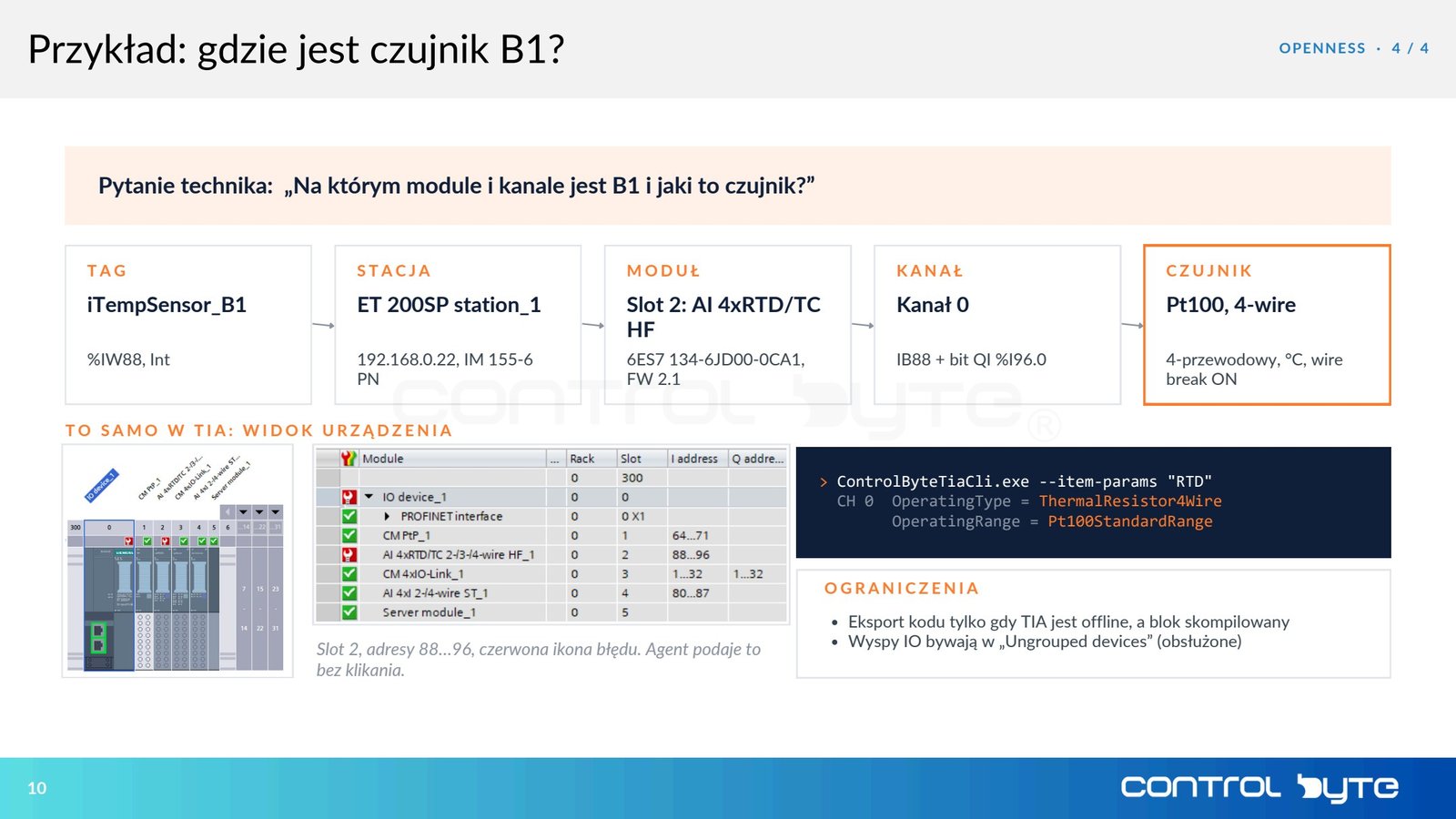Click the Q address column header
Image resolution: width=1456 pixels, height=819 pixels.
pyautogui.click(x=757, y=459)
